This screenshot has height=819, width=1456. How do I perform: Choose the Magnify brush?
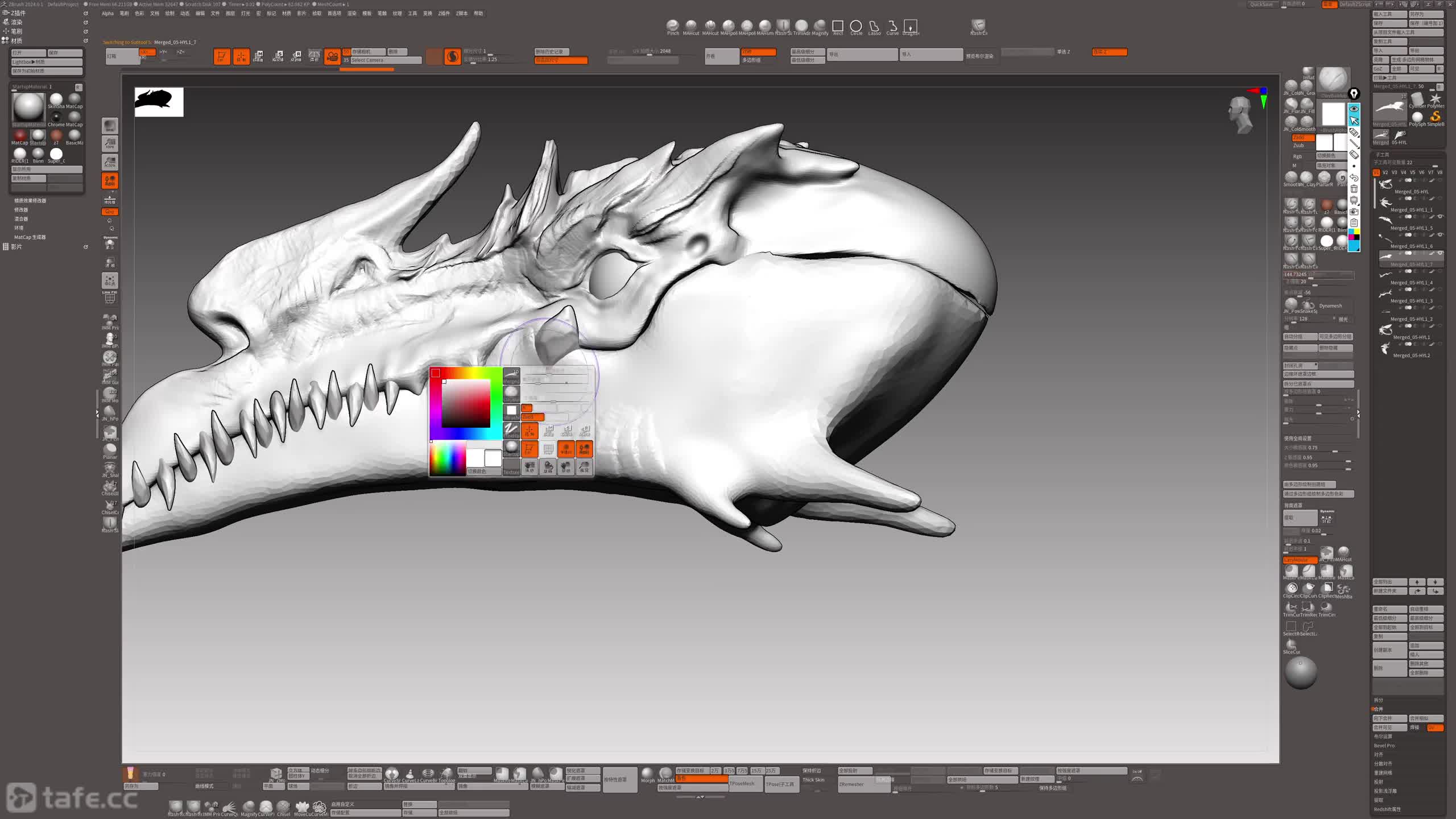pos(820,26)
